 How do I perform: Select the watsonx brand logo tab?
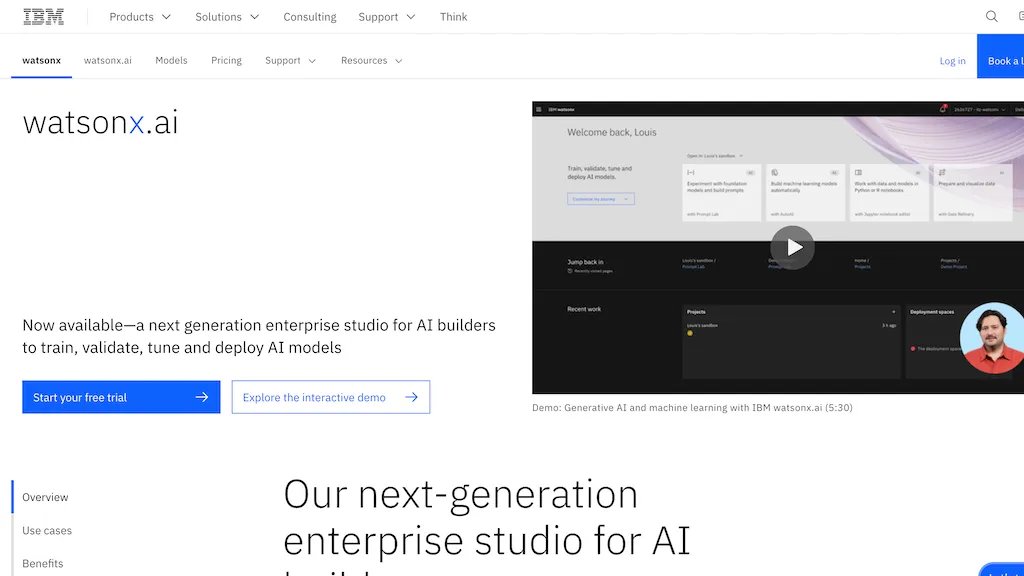click(41, 60)
